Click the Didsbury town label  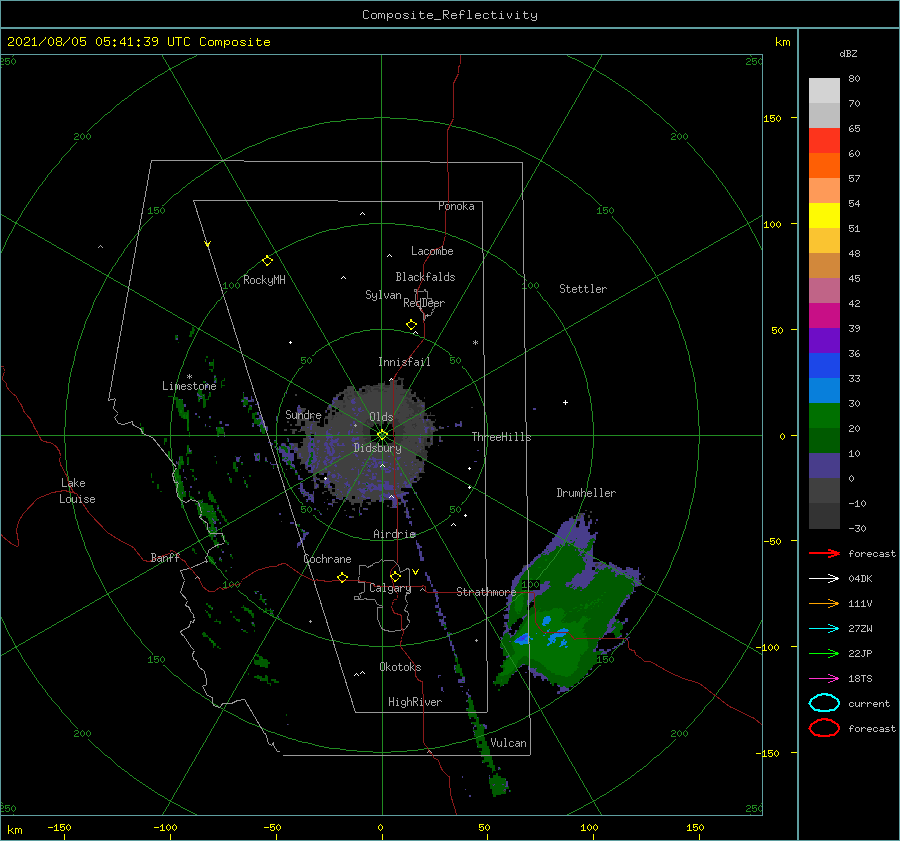click(x=377, y=448)
